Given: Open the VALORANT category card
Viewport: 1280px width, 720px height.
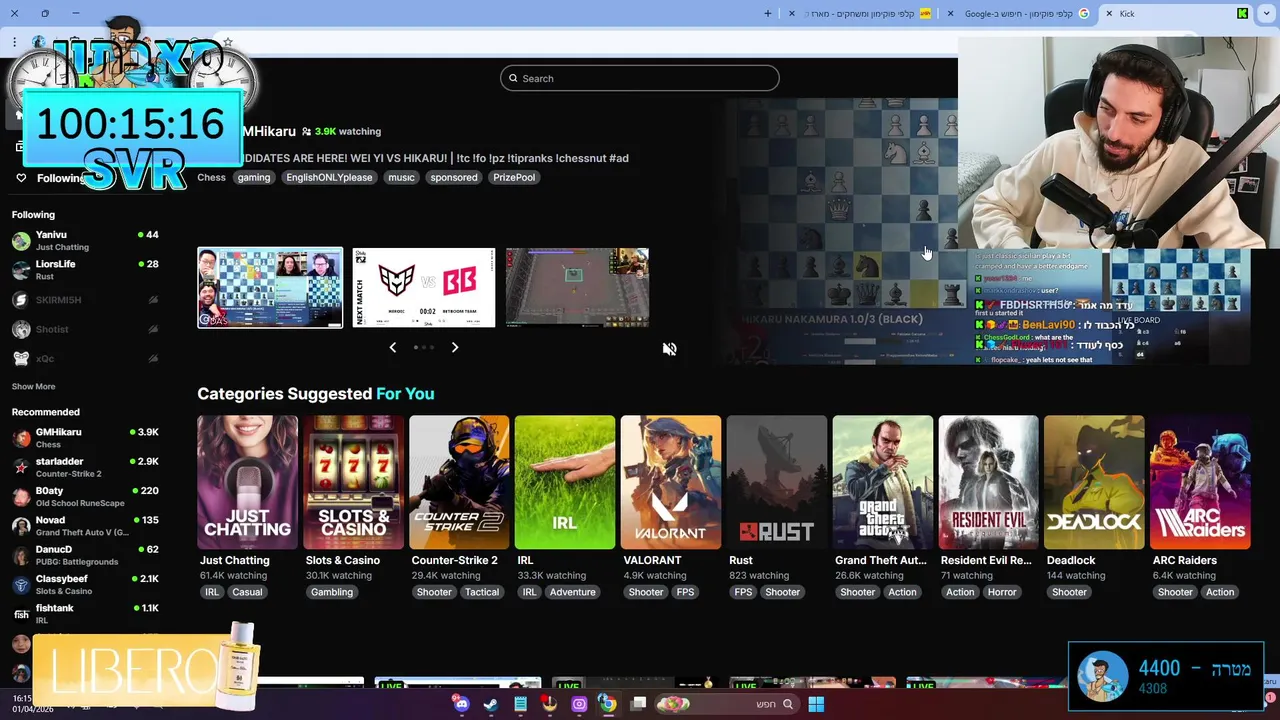Looking at the screenshot, I should [x=671, y=482].
